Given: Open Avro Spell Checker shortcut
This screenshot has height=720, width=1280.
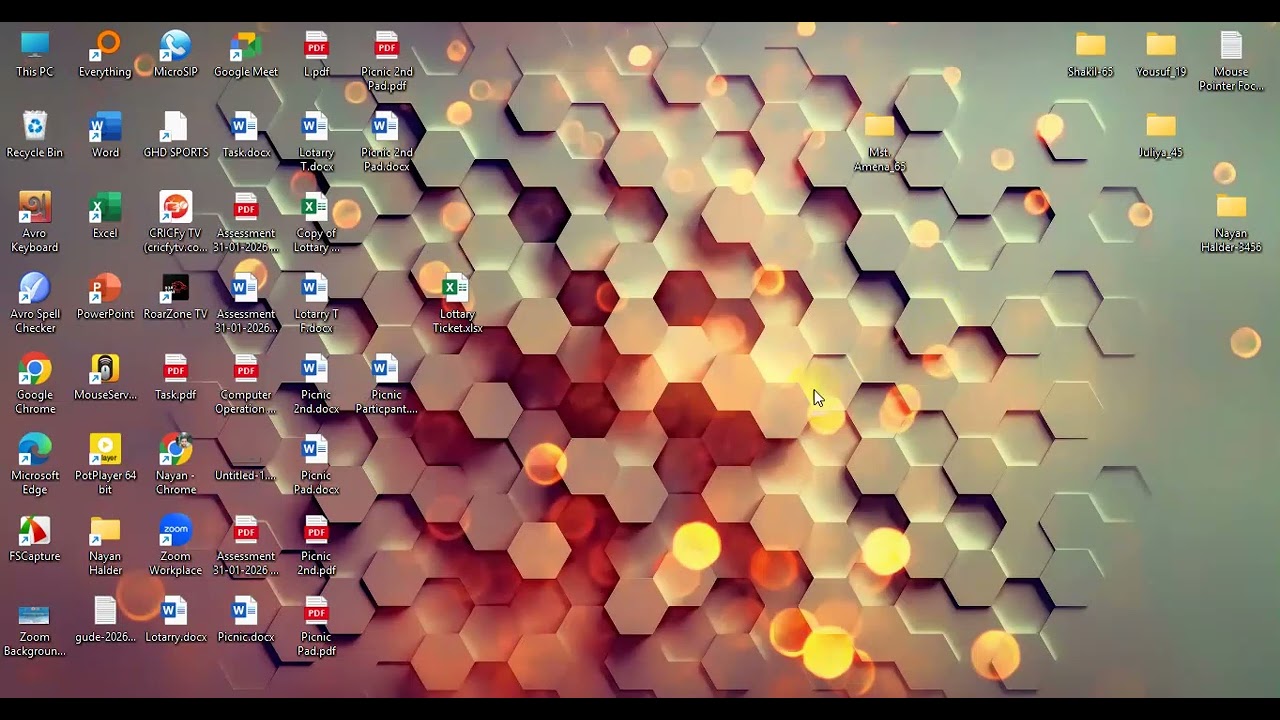Looking at the screenshot, I should click(x=35, y=303).
